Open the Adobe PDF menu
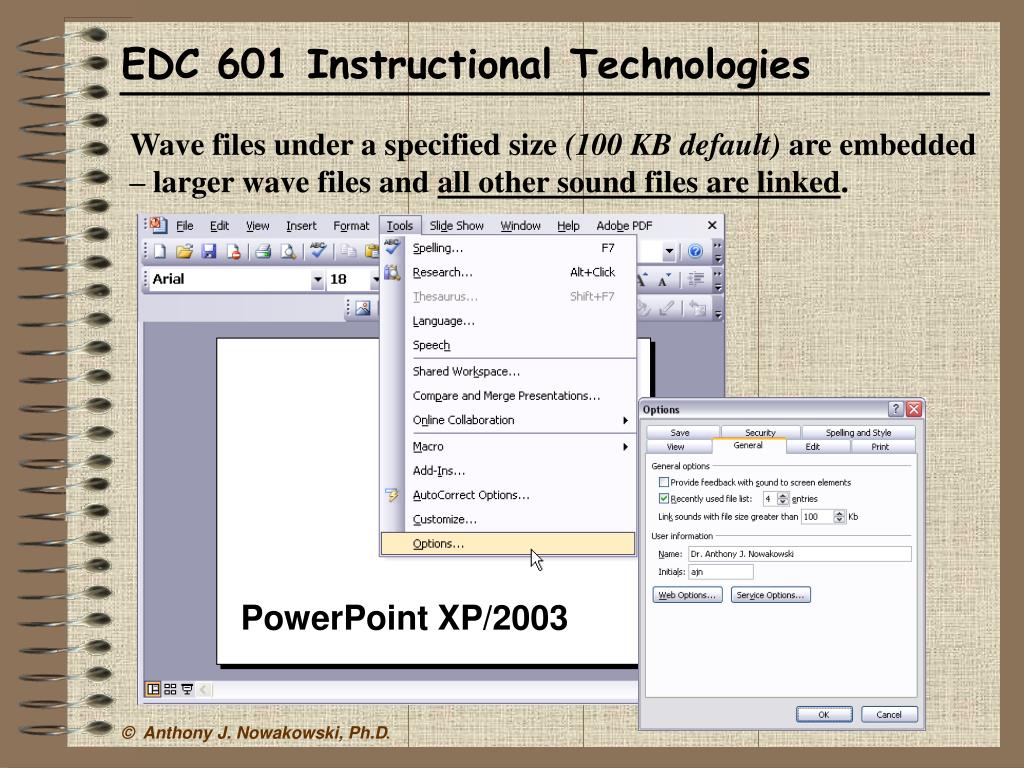The width and height of the screenshot is (1024, 768). click(x=624, y=226)
